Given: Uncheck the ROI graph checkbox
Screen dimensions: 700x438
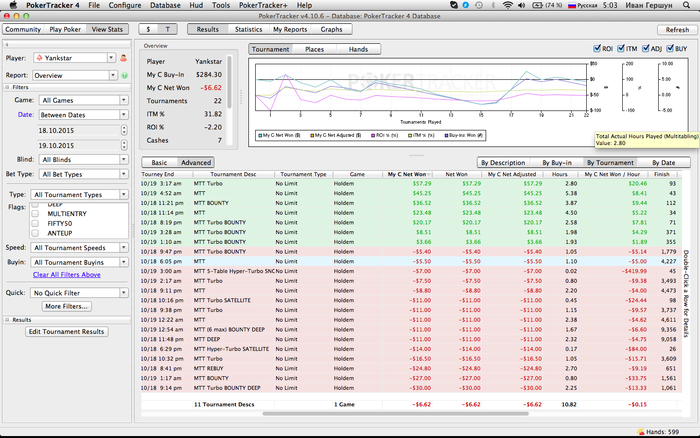Looking at the screenshot, I should coord(597,48).
